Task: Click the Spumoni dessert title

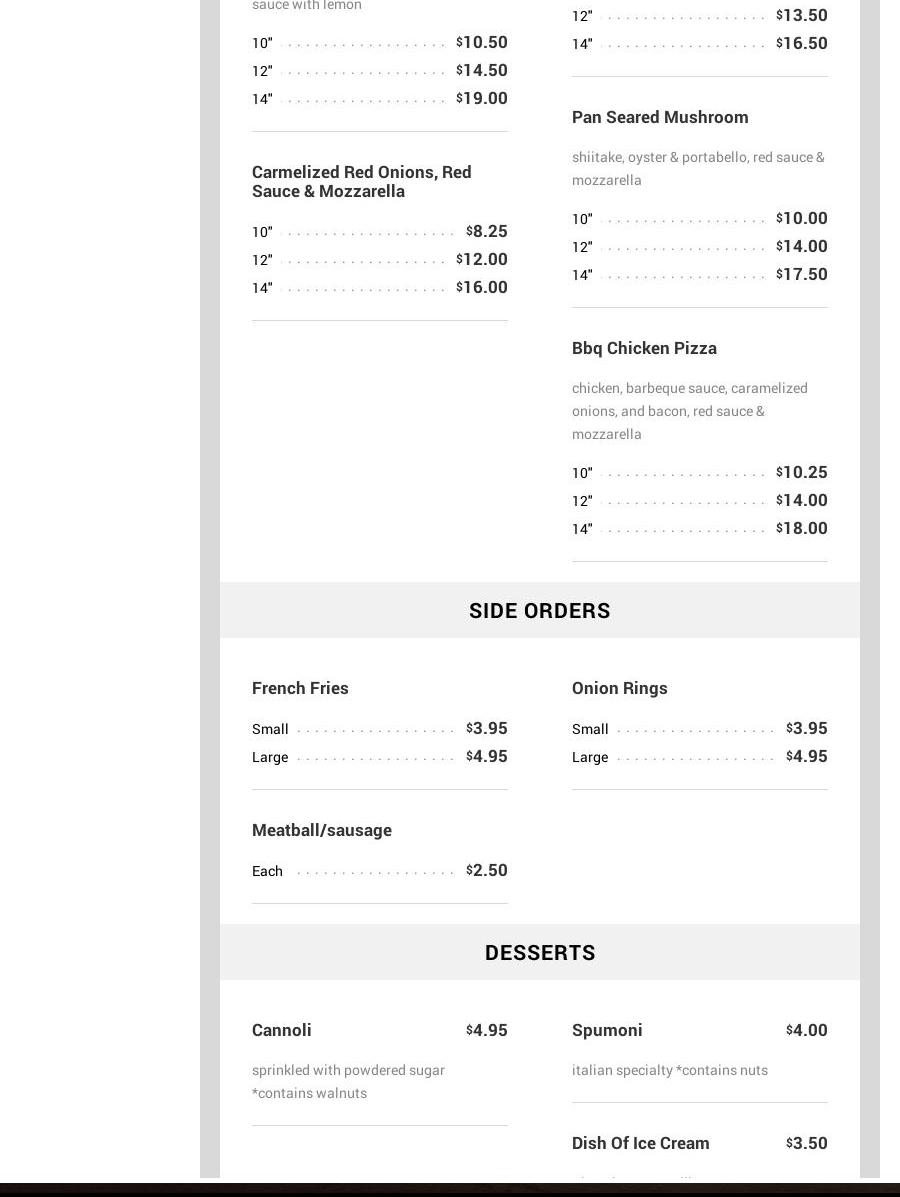Action: point(607,1030)
